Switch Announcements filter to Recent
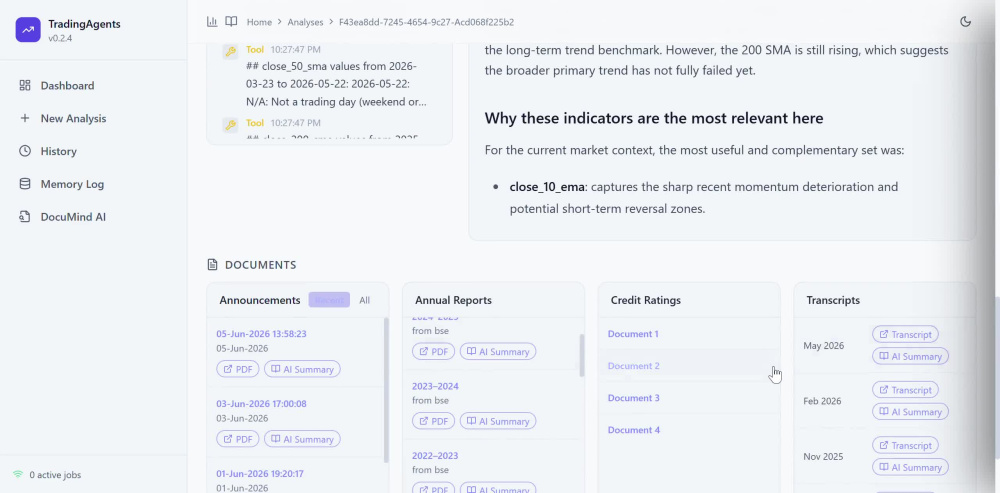Screen dimensions: 1000x493 click(329, 300)
